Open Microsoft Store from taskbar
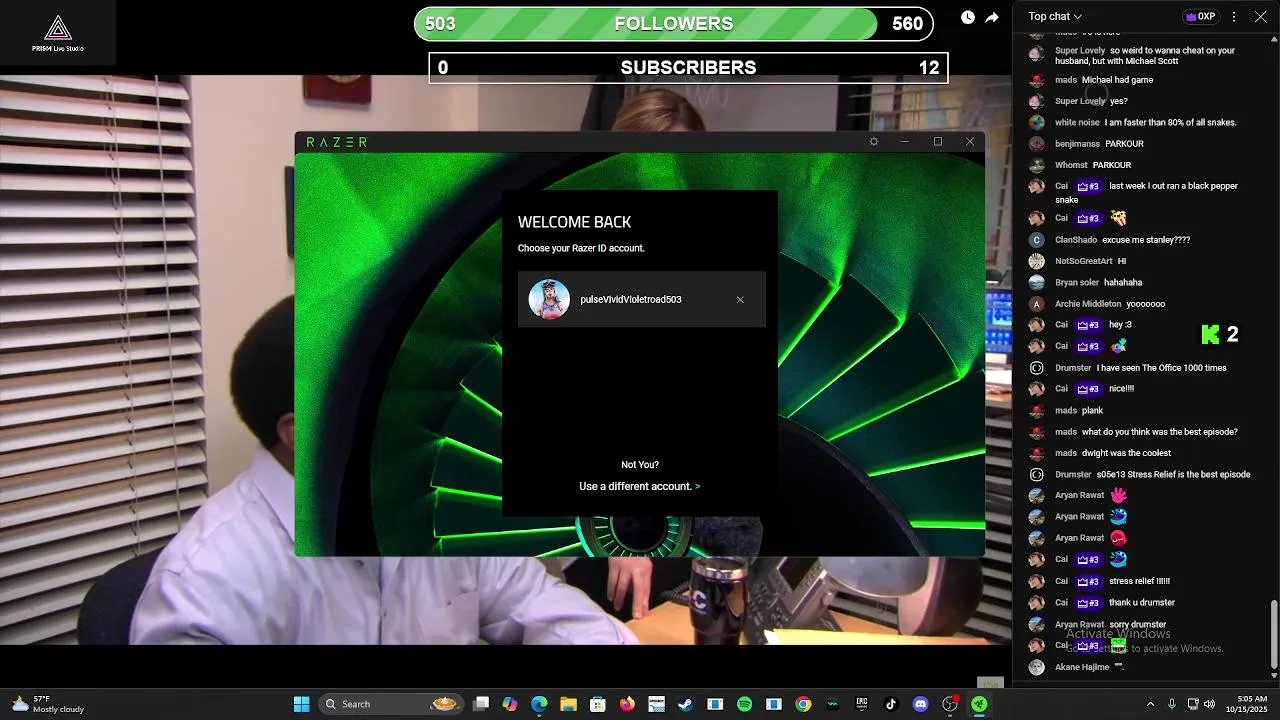 pos(598,704)
